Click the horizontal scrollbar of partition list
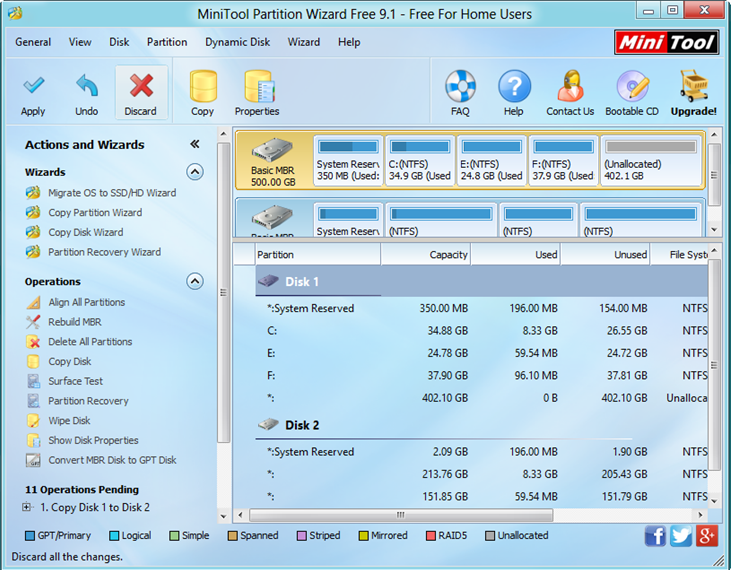This screenshot has height=570, width=731. (401, 515)
